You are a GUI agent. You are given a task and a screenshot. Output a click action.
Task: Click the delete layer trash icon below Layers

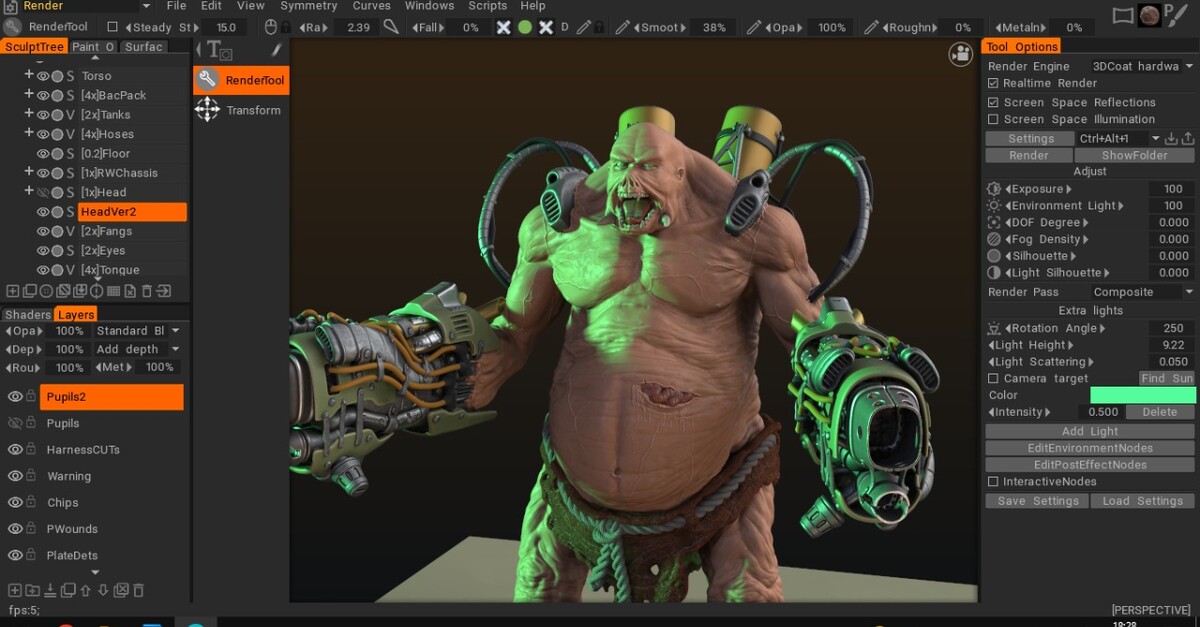(138, 590)
